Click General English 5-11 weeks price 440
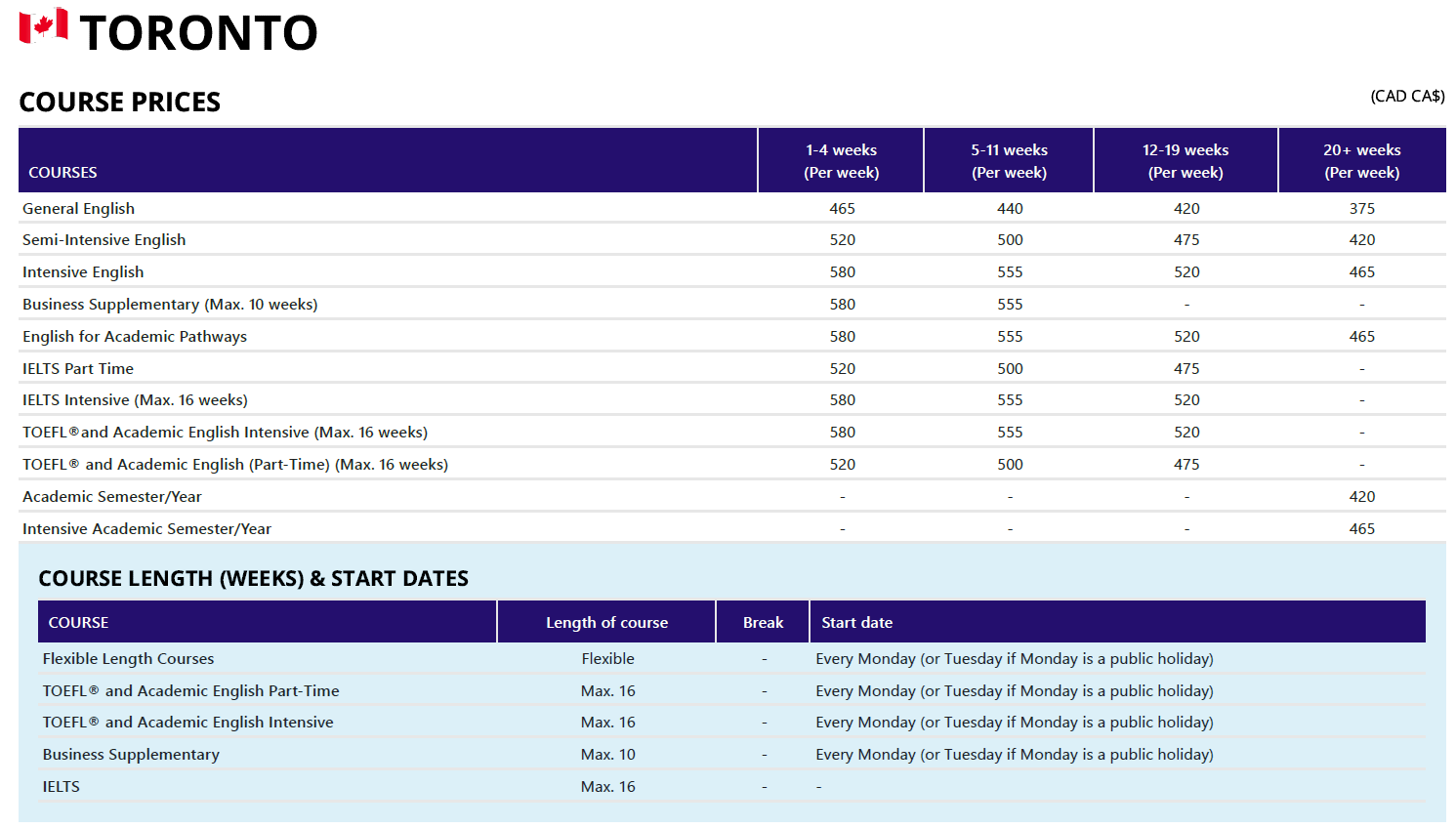 1010,209
